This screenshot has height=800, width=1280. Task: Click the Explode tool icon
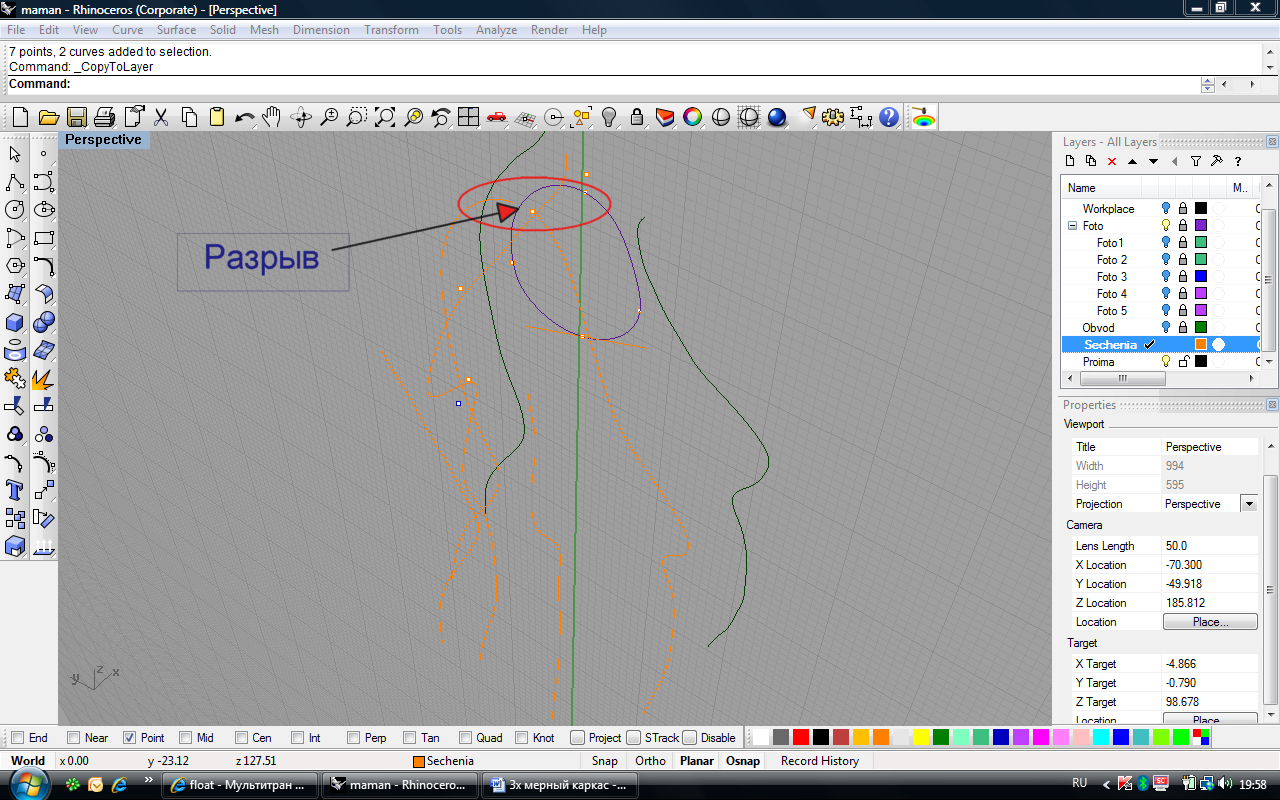[44, 380]
